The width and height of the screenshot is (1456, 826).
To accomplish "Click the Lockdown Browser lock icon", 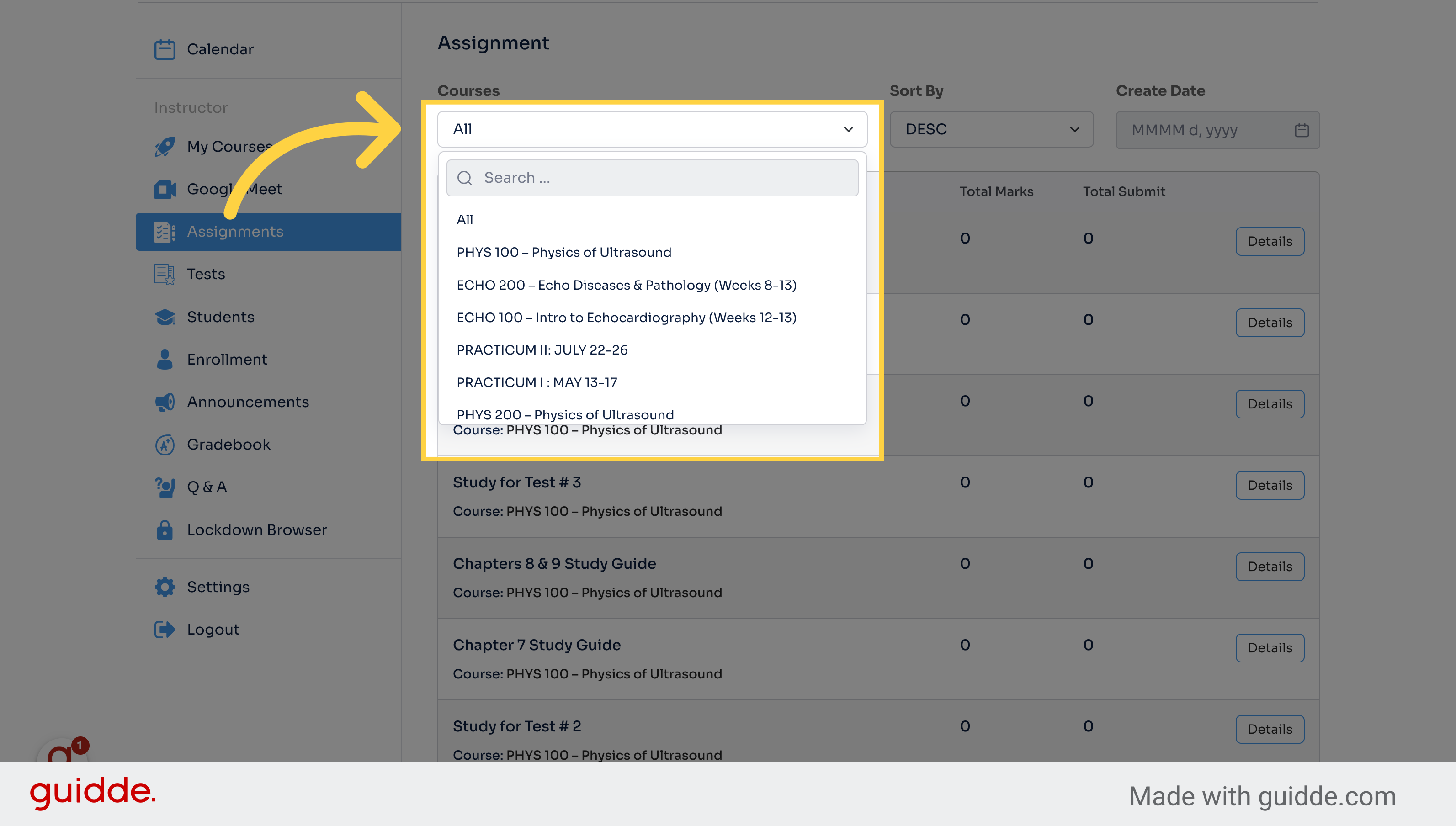I will click(163, 530).
